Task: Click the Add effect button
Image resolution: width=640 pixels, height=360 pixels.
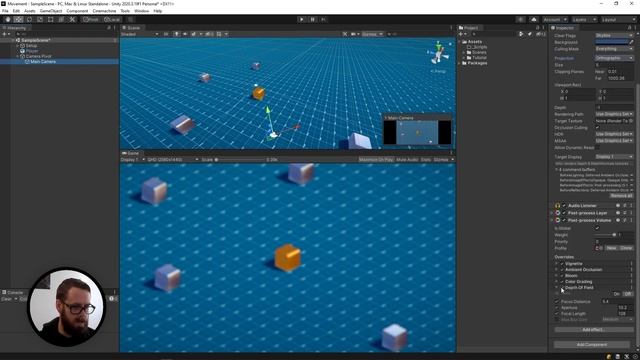Action: pyautogui.click(x=593, y=330)
